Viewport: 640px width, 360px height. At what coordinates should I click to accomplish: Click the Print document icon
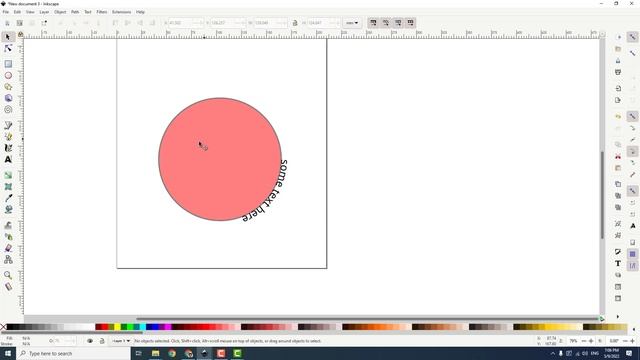click(x=618, y=72)
